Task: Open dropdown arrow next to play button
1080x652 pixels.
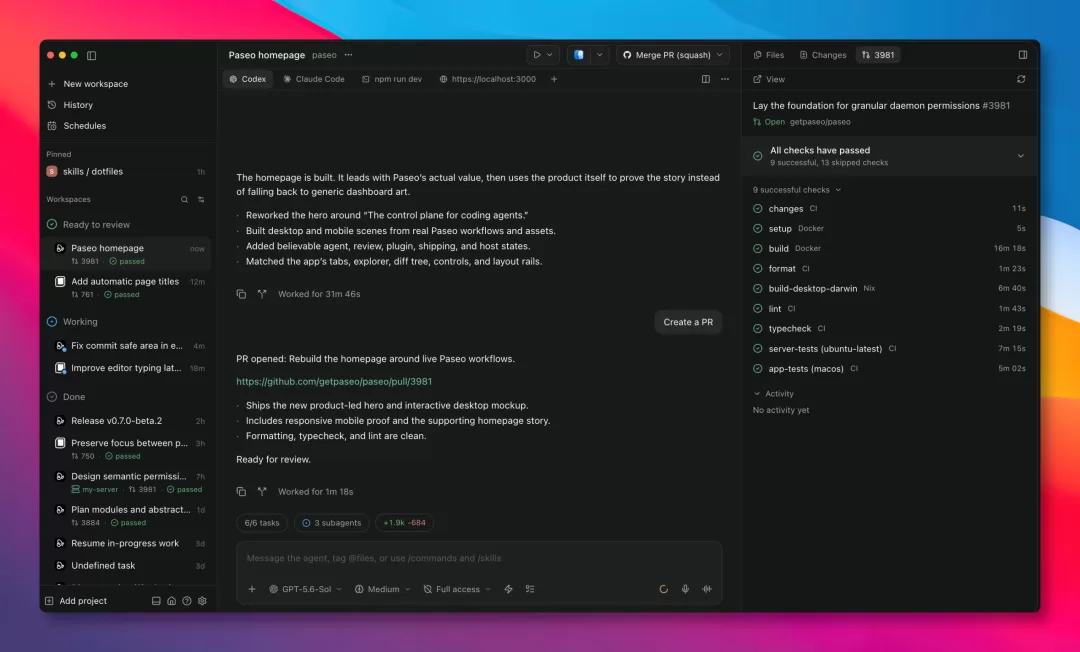Action: (x=550, y=55)
